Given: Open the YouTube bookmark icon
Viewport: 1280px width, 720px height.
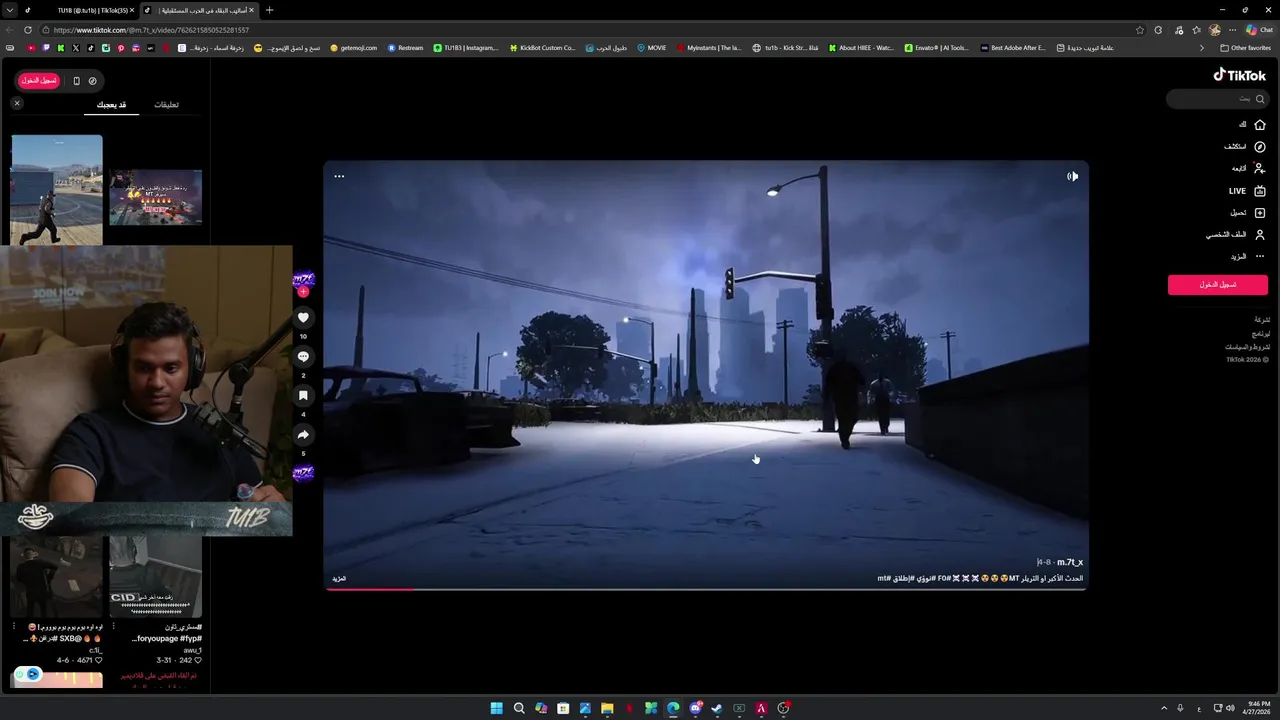Looking at the screenshot, I should click(x=31, y=48).
